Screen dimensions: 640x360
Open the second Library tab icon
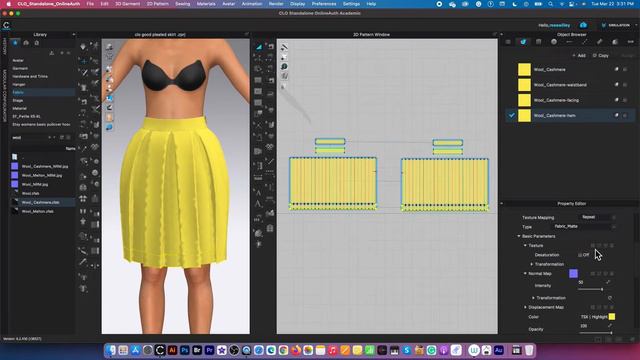(x=26, y=42)
